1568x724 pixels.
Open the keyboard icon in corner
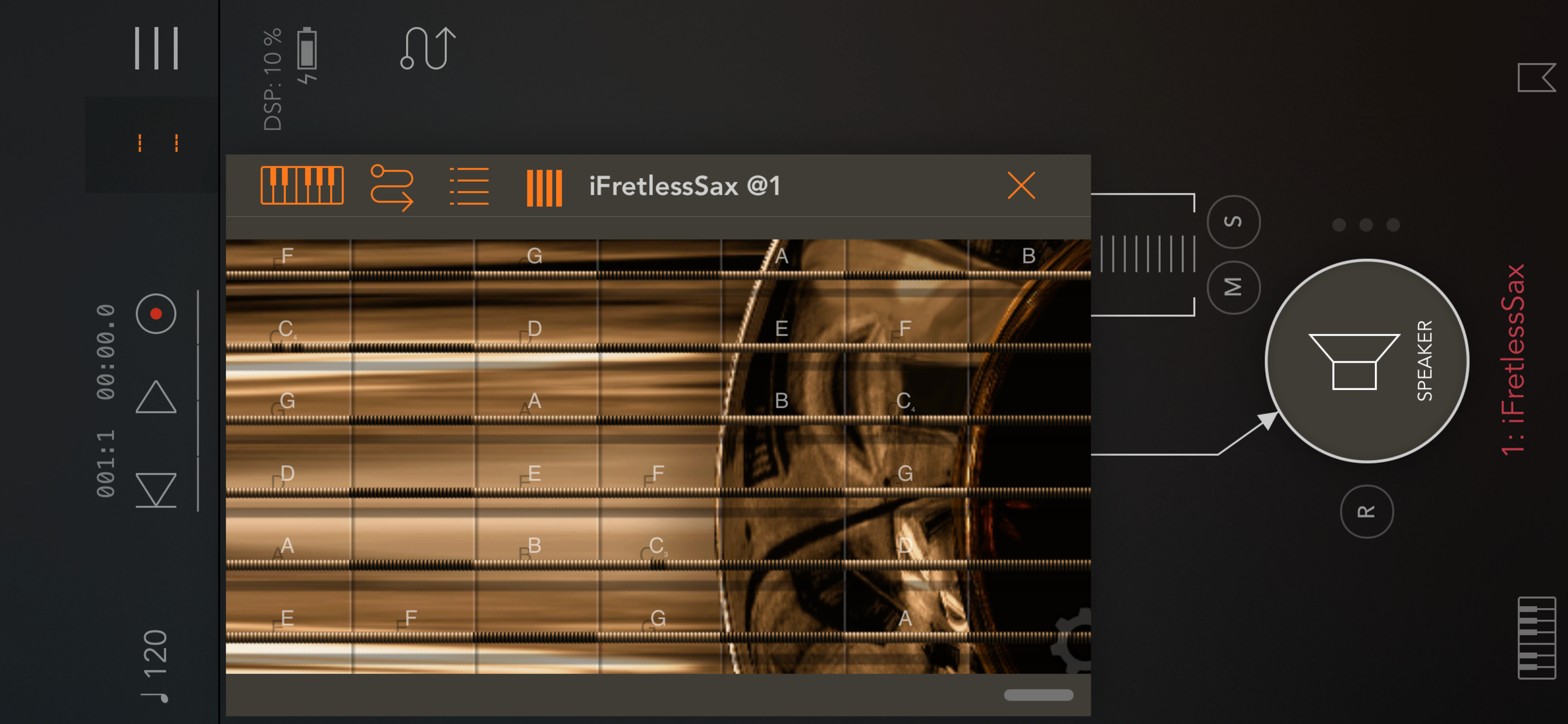[1536, 638]
